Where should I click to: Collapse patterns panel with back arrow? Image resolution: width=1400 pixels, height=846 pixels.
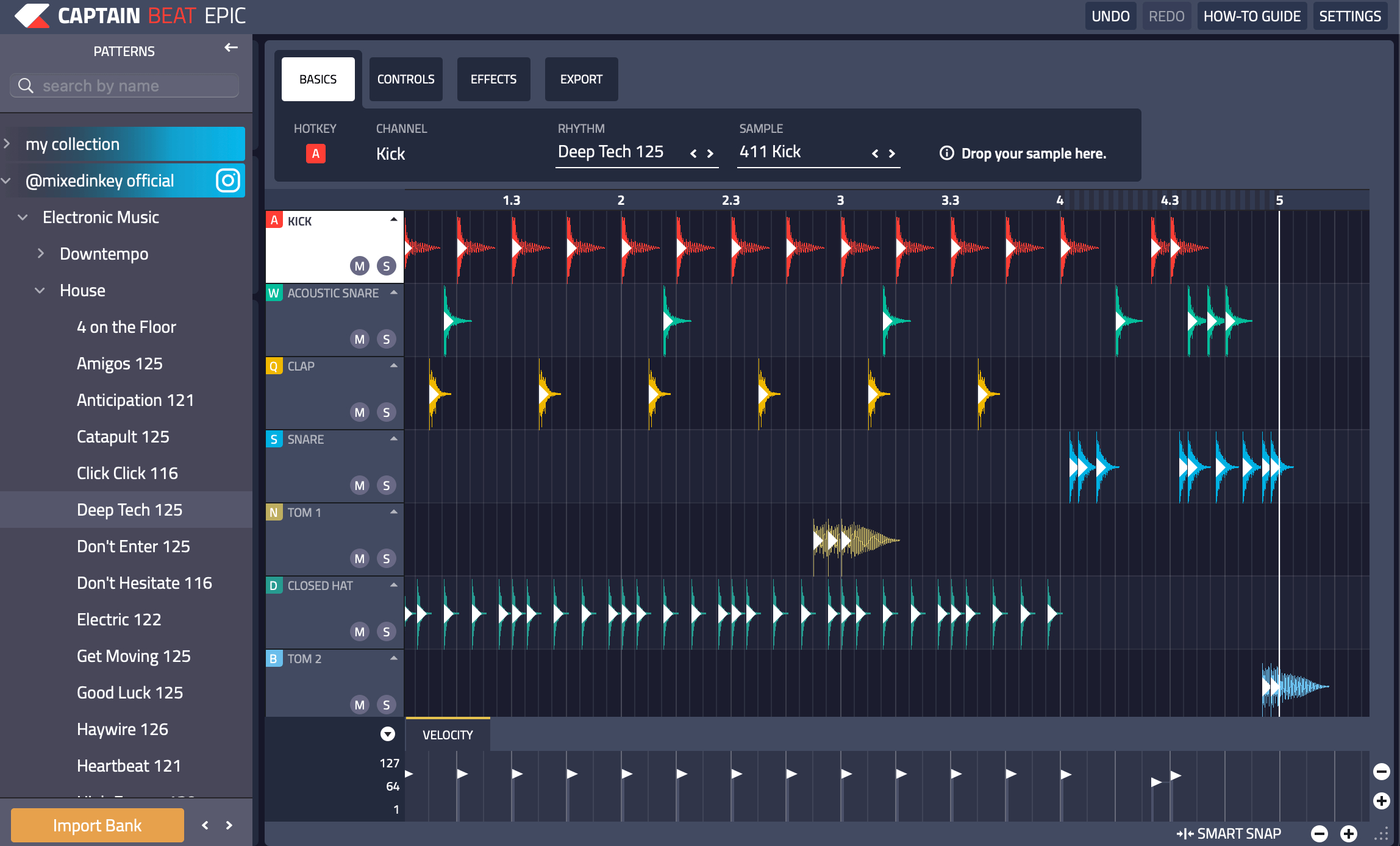coord(230,48)
